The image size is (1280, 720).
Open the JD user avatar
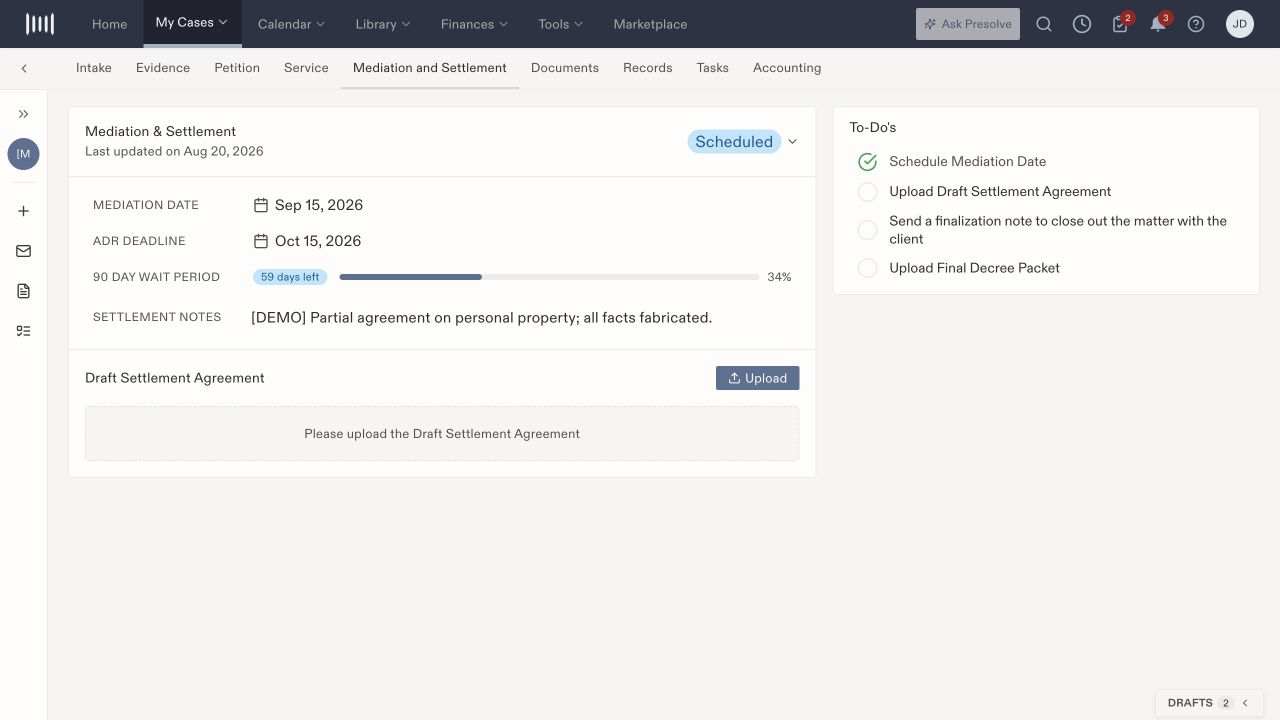1240,24
